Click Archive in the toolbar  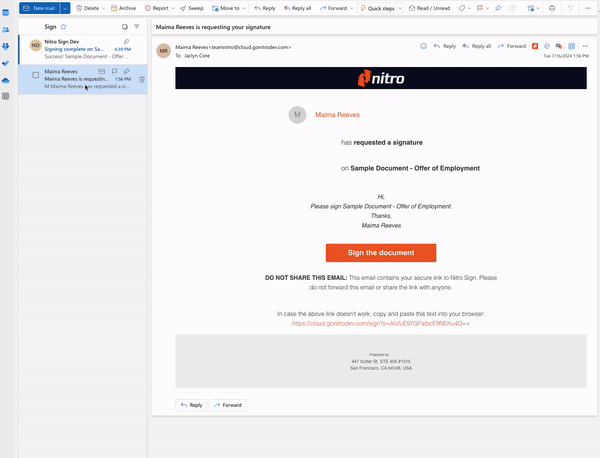122,7
